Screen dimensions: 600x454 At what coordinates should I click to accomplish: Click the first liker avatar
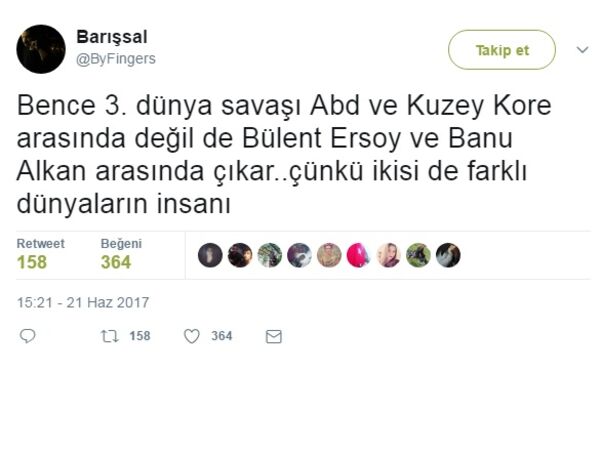tap(210, 255)
